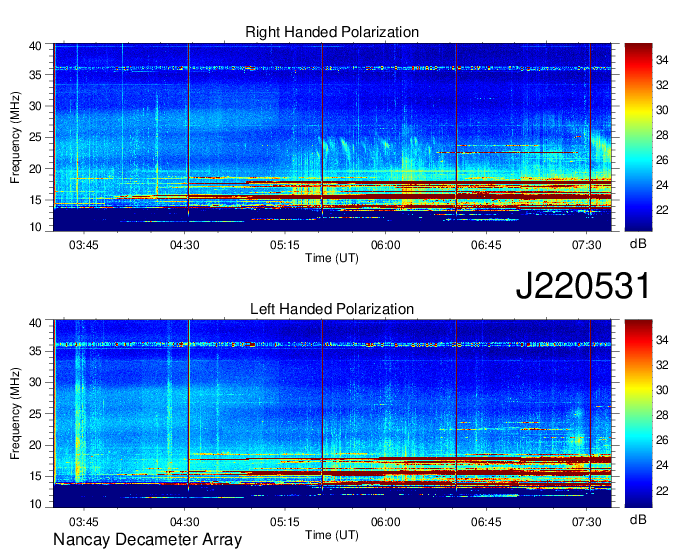680x552 pixels.
Task: Click the 34 dB tick on Right Handed colorbar
Action: coord(662,60)
